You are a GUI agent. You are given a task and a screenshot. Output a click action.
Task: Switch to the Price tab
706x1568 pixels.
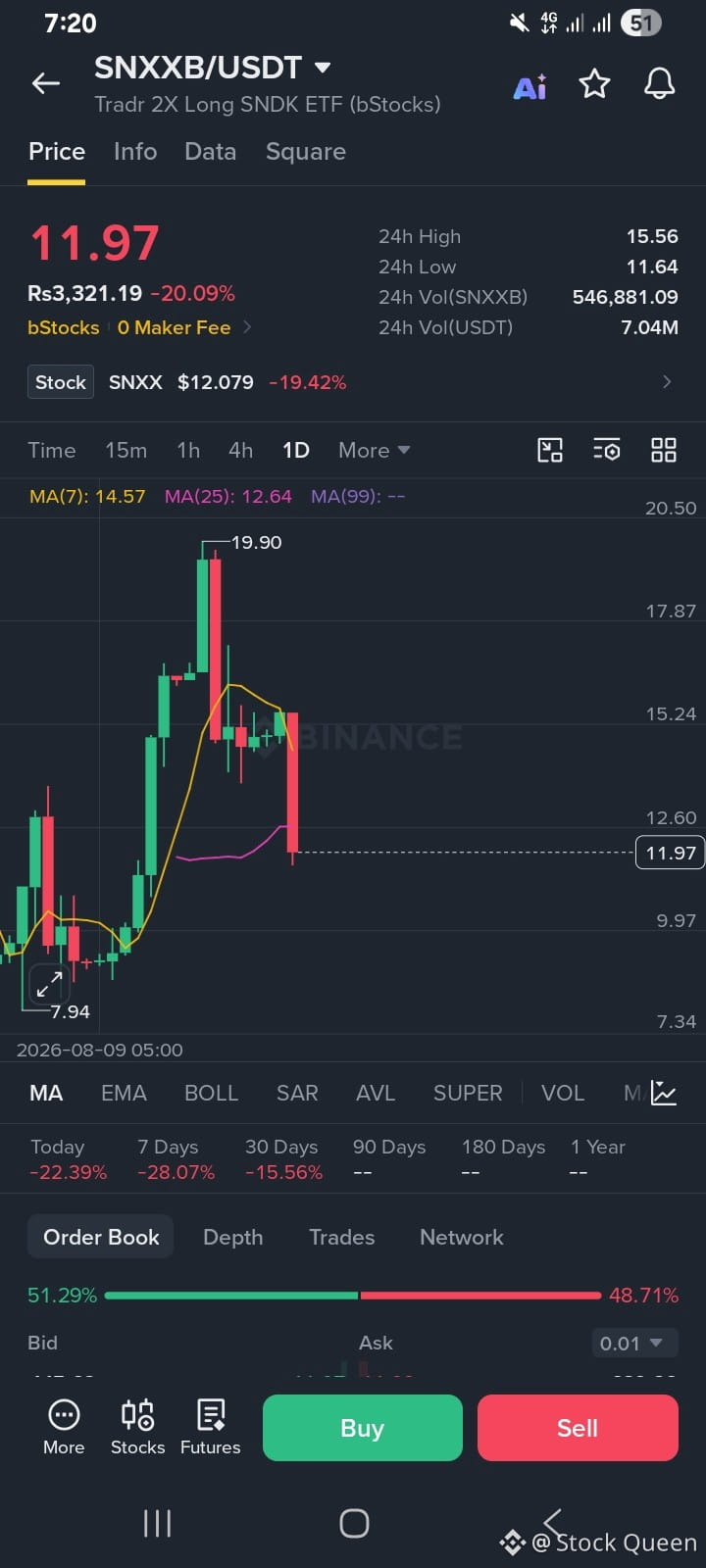tap(57, 152)
